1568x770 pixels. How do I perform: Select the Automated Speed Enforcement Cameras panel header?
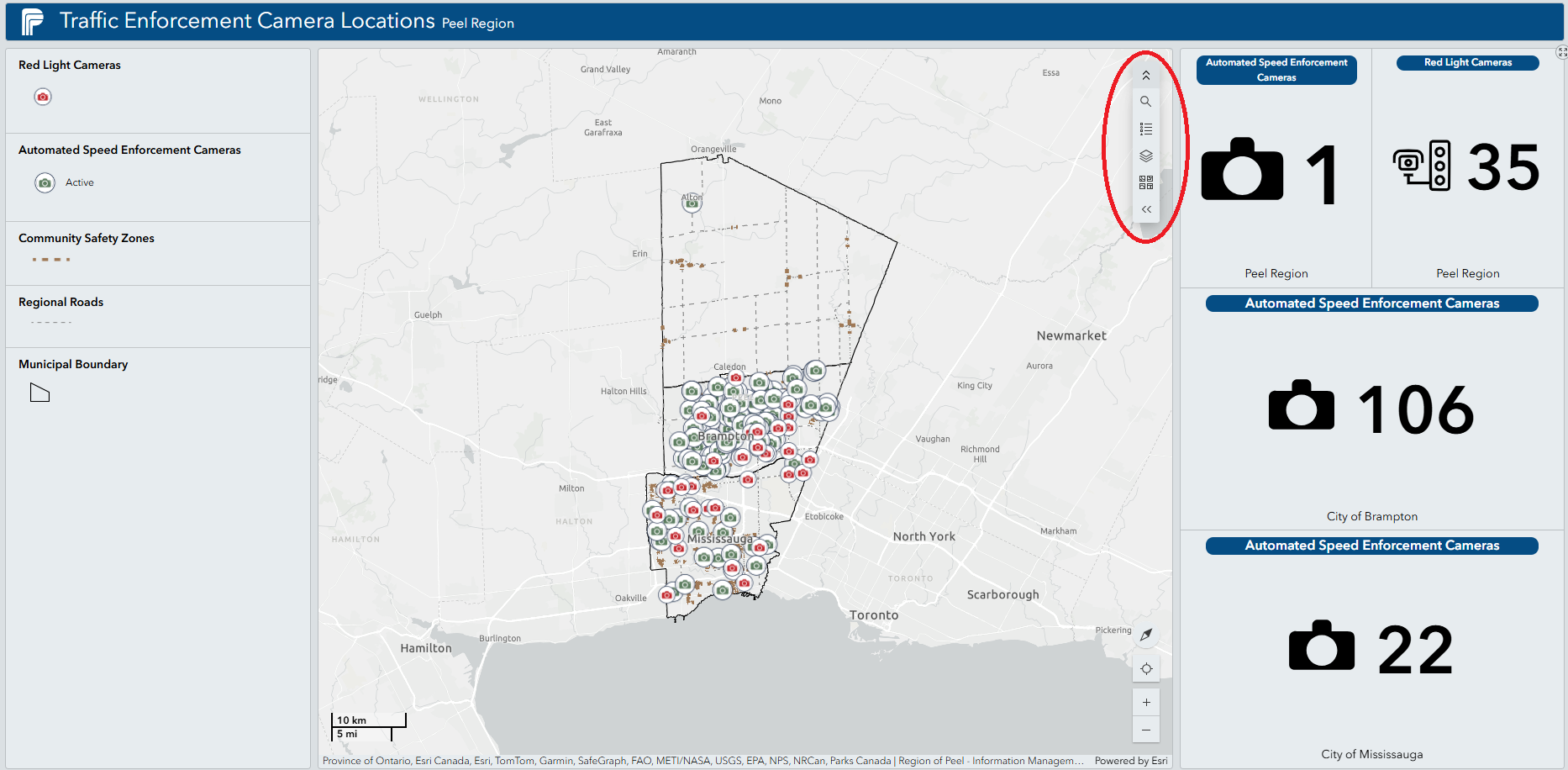coord(1276,70)
